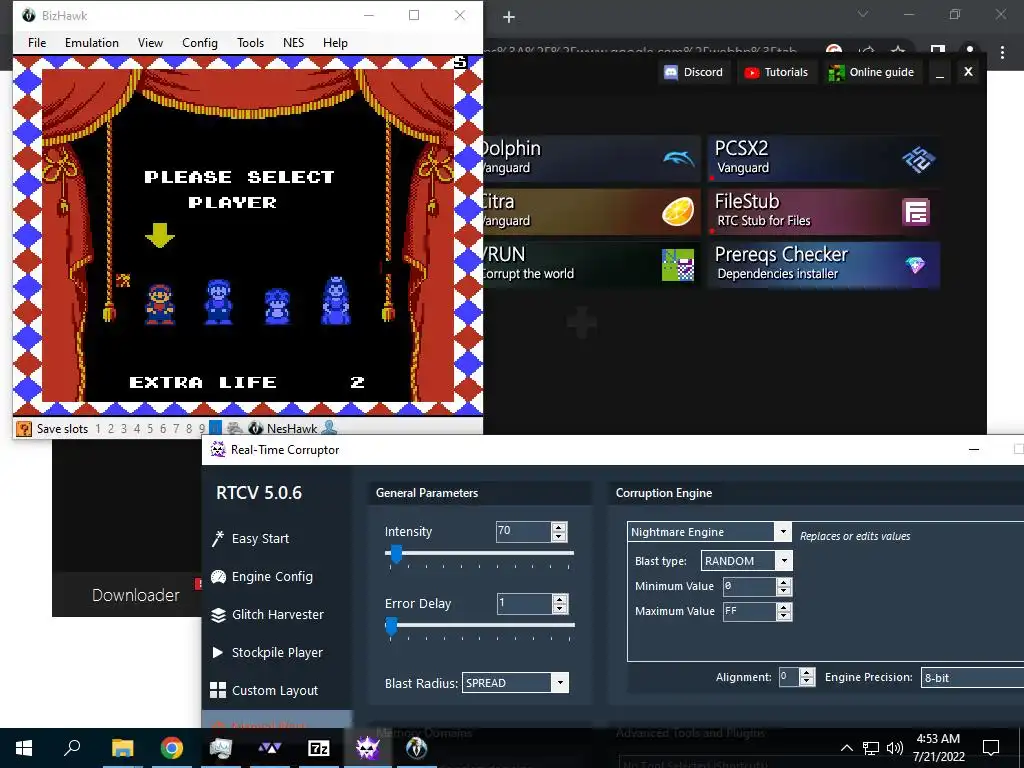Open Windows Start menu
Image resolution: width=1024 pixels, height=768 pixels.
pos(24,748)
